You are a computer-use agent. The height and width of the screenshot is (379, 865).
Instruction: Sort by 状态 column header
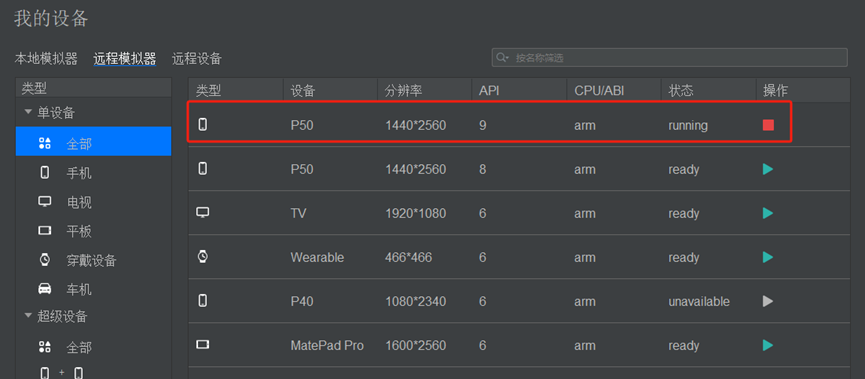pos(708,90)
